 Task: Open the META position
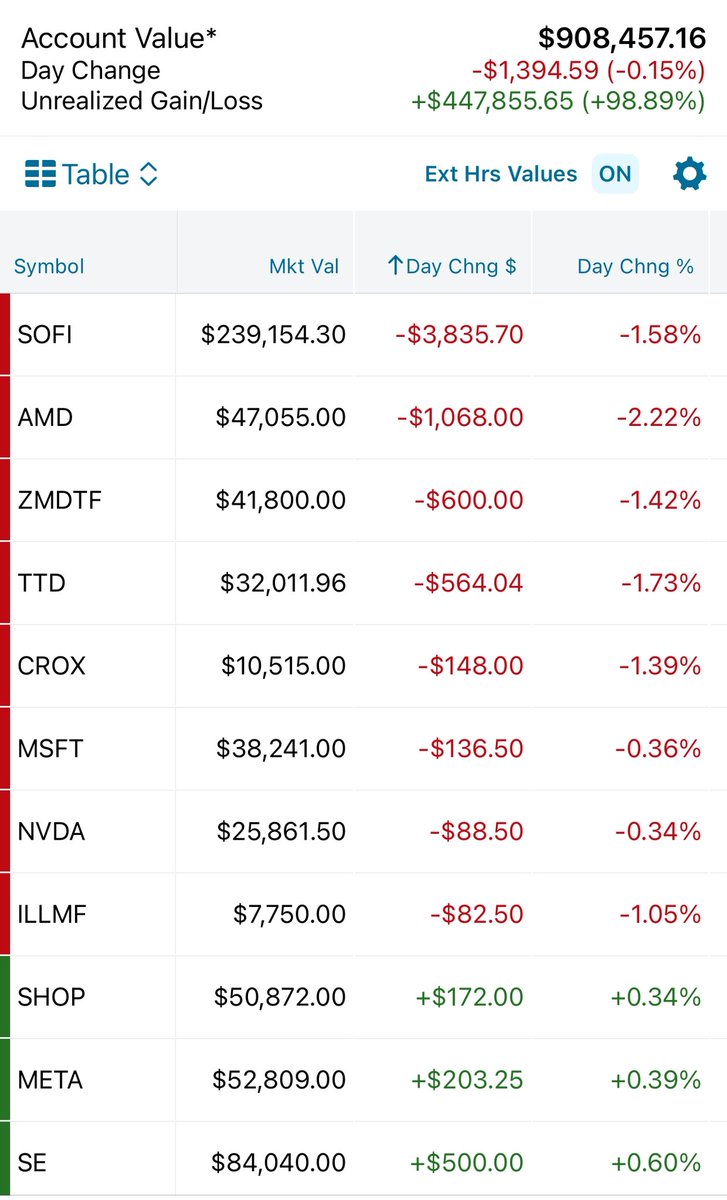coord(363,1081)
